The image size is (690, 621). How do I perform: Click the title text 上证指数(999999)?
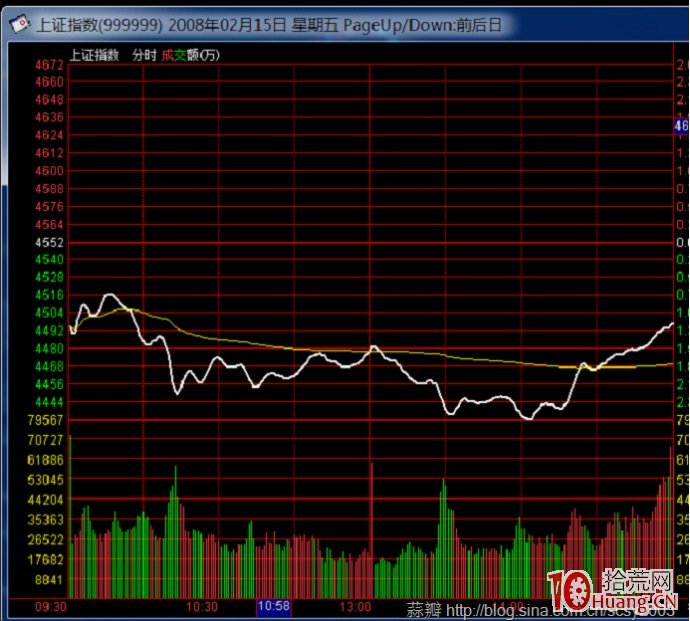[99, 25]
